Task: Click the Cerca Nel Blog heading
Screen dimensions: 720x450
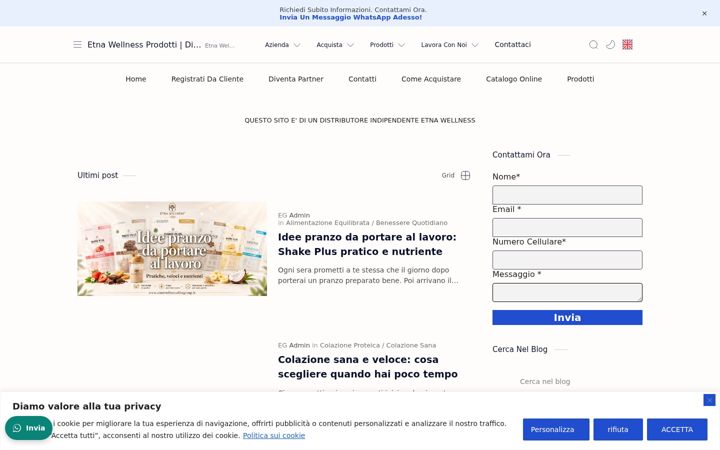Action: tap(520, 349)
